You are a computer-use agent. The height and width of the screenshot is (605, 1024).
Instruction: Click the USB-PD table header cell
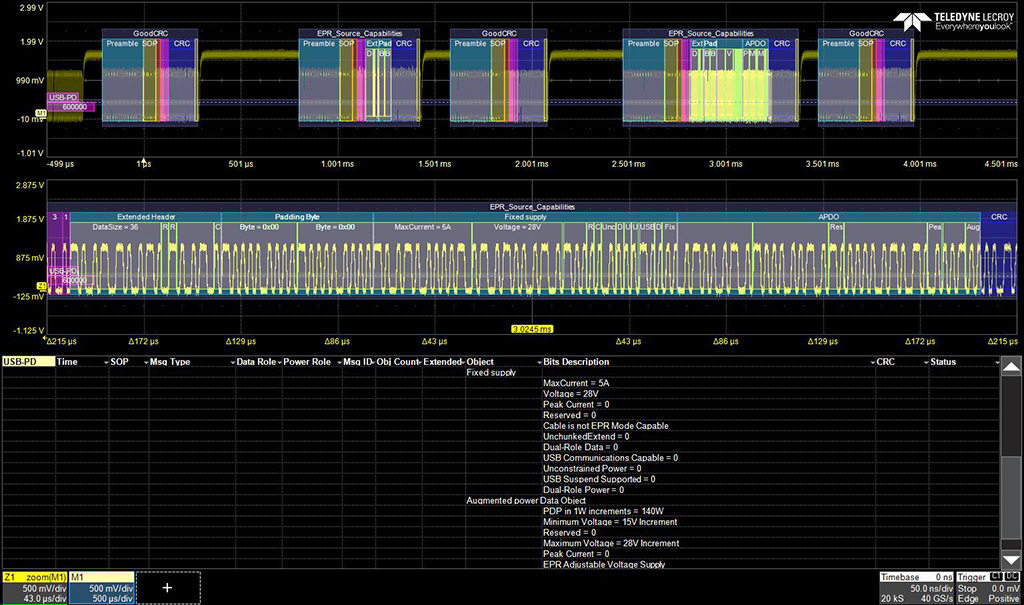27,362
